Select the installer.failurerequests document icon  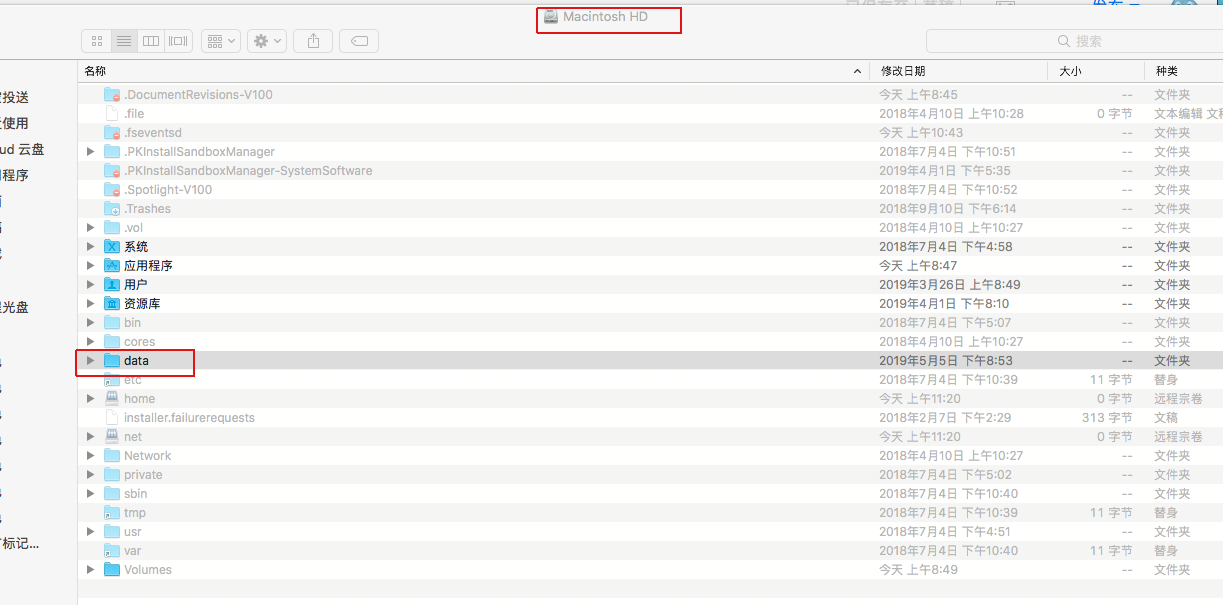coord(112,418)
